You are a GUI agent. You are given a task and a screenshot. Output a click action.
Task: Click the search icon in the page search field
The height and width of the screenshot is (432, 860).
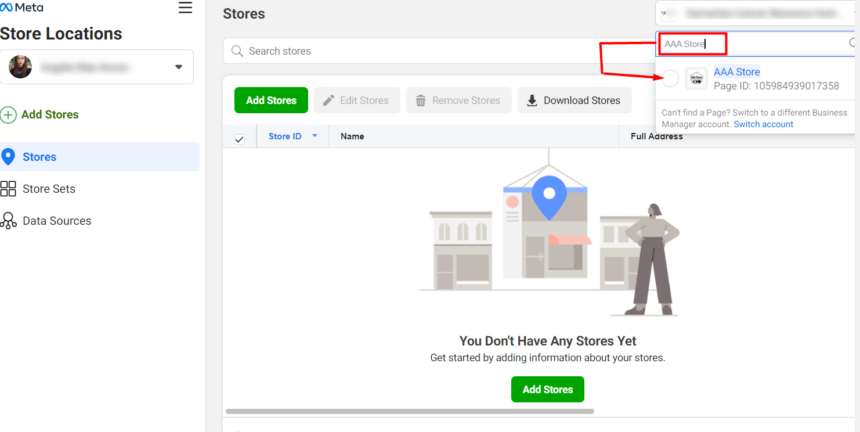(853, 43)
